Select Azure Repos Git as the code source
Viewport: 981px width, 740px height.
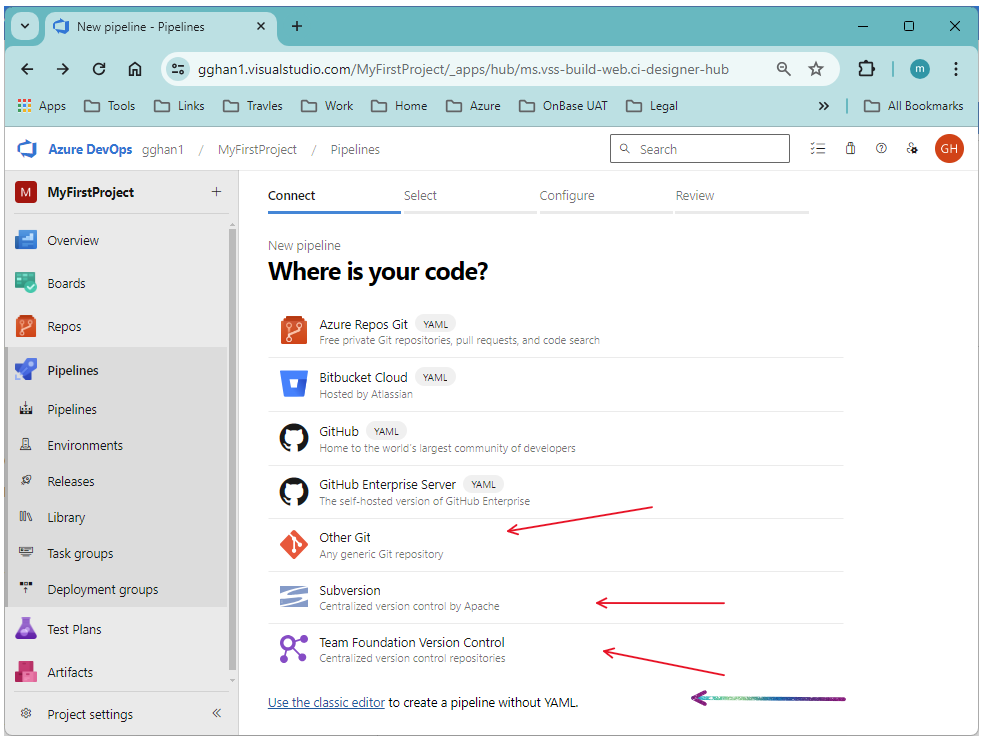click(363, 324)
